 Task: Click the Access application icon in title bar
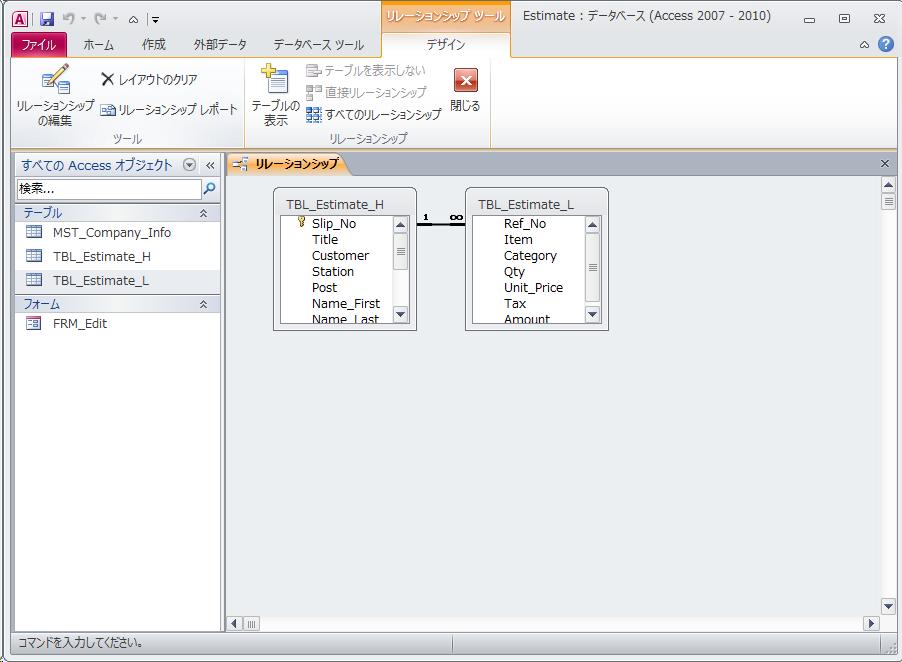[x=20, y=19]
